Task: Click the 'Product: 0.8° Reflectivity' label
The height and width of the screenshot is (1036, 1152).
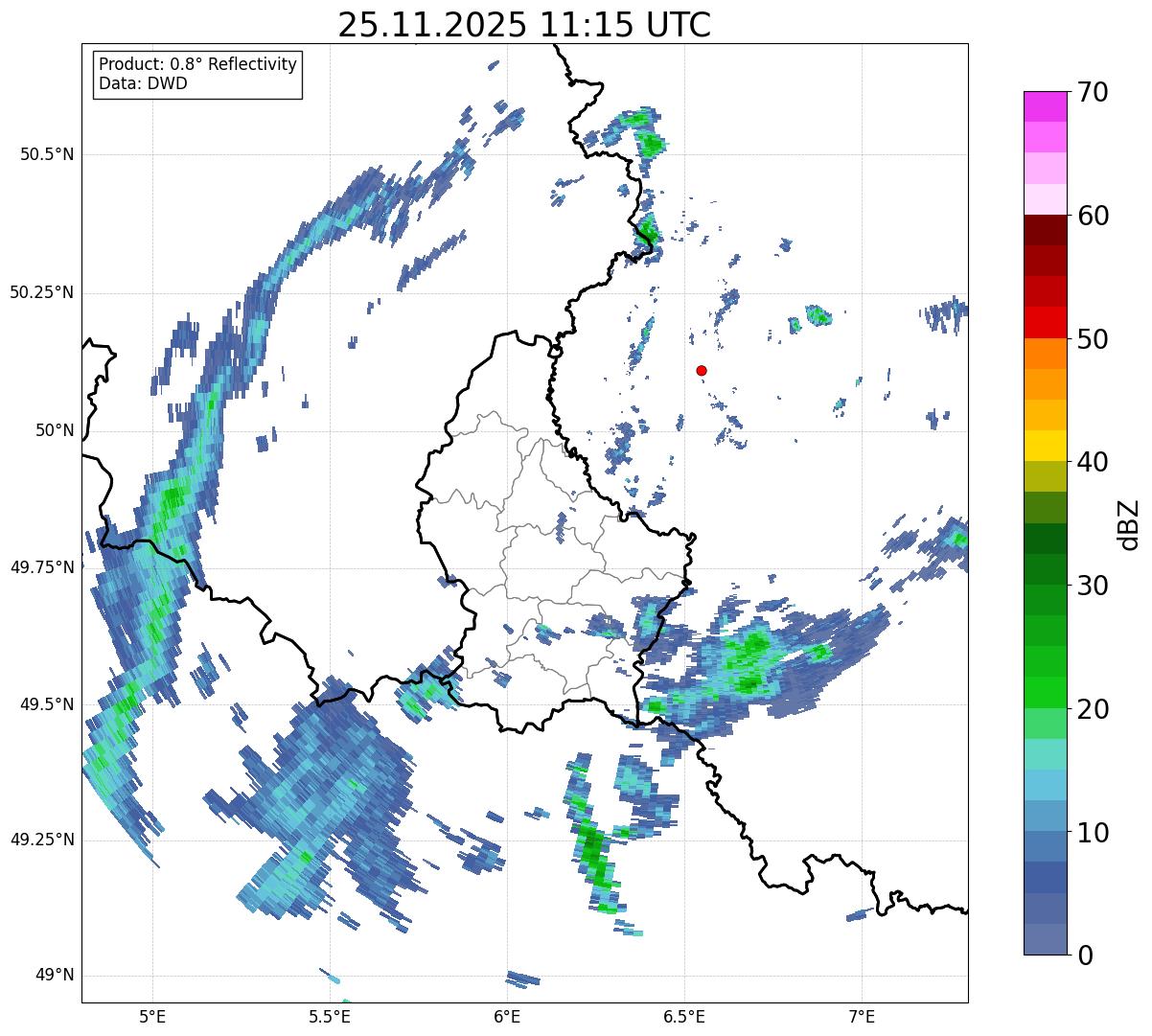Action: click(198, 64)
